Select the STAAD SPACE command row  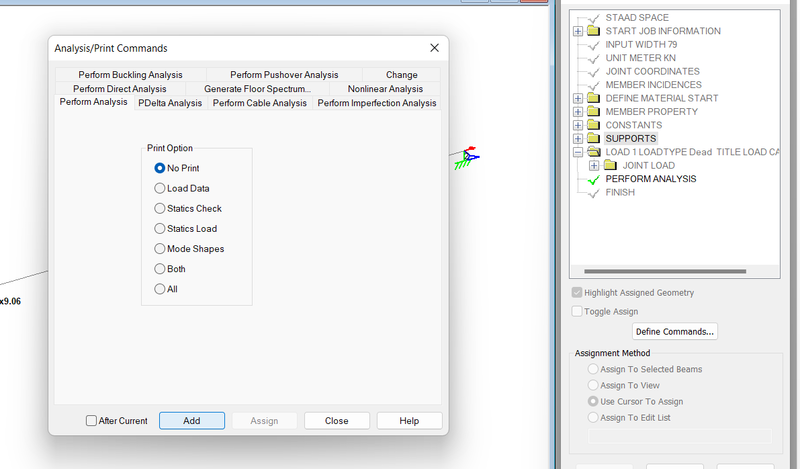click(x=637, y=18)
